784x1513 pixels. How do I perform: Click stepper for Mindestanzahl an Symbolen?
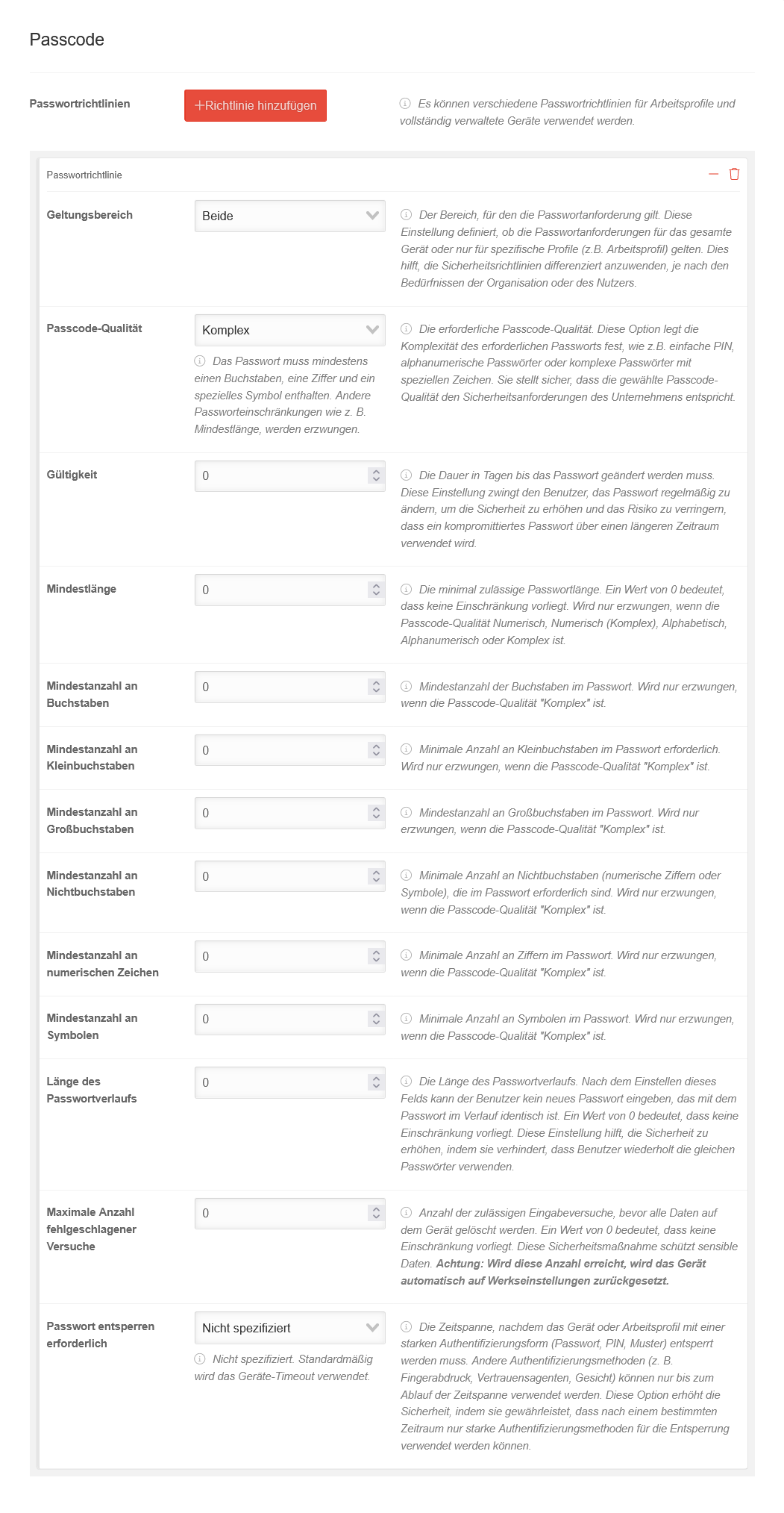click(376, 1019)
